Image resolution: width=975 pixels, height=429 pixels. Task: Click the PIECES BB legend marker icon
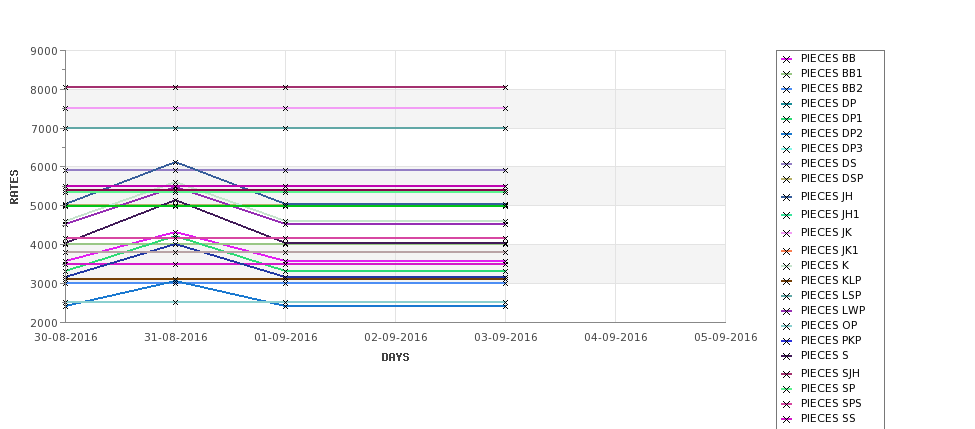tap(787, 59)
